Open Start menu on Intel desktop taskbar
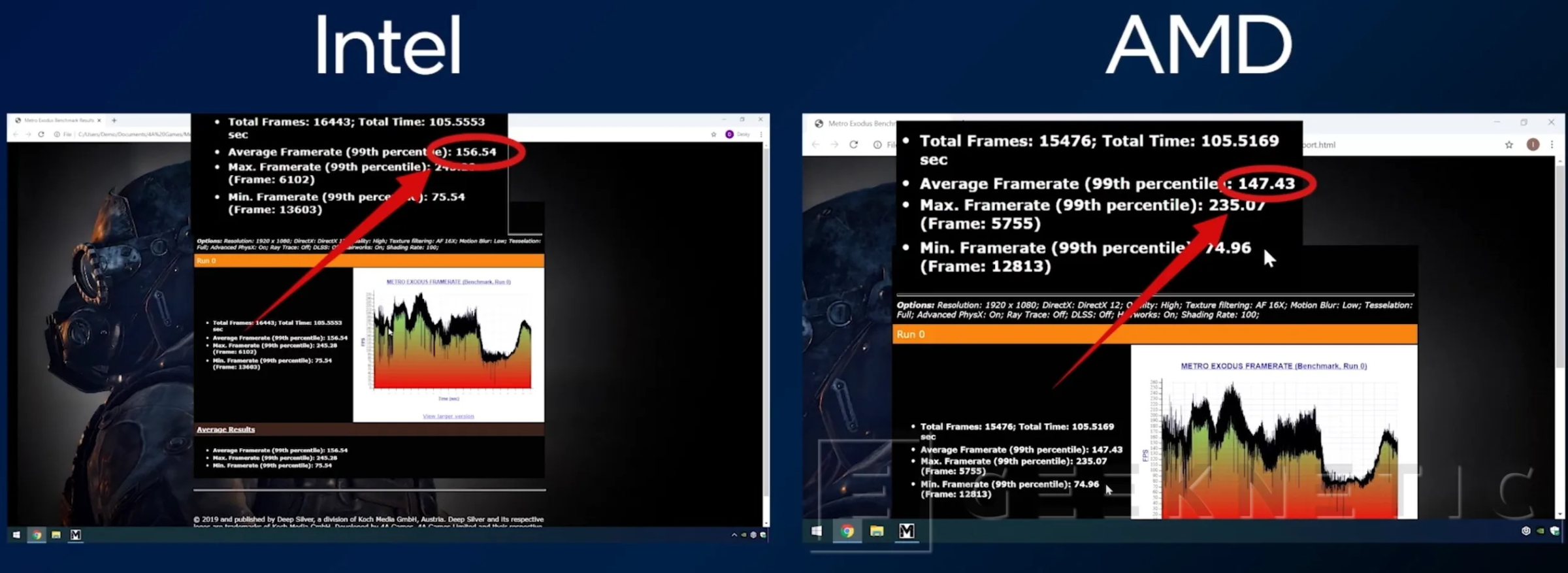The image size is (1568, 573). coord(16,534)
